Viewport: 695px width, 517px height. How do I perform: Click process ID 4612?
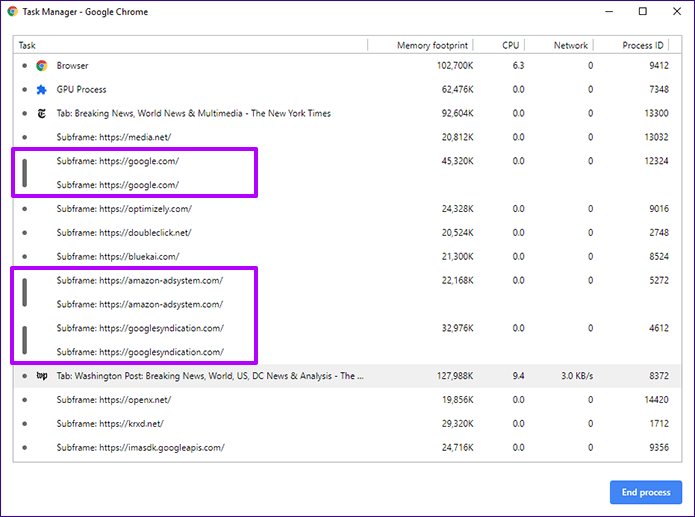pos(659,329)
